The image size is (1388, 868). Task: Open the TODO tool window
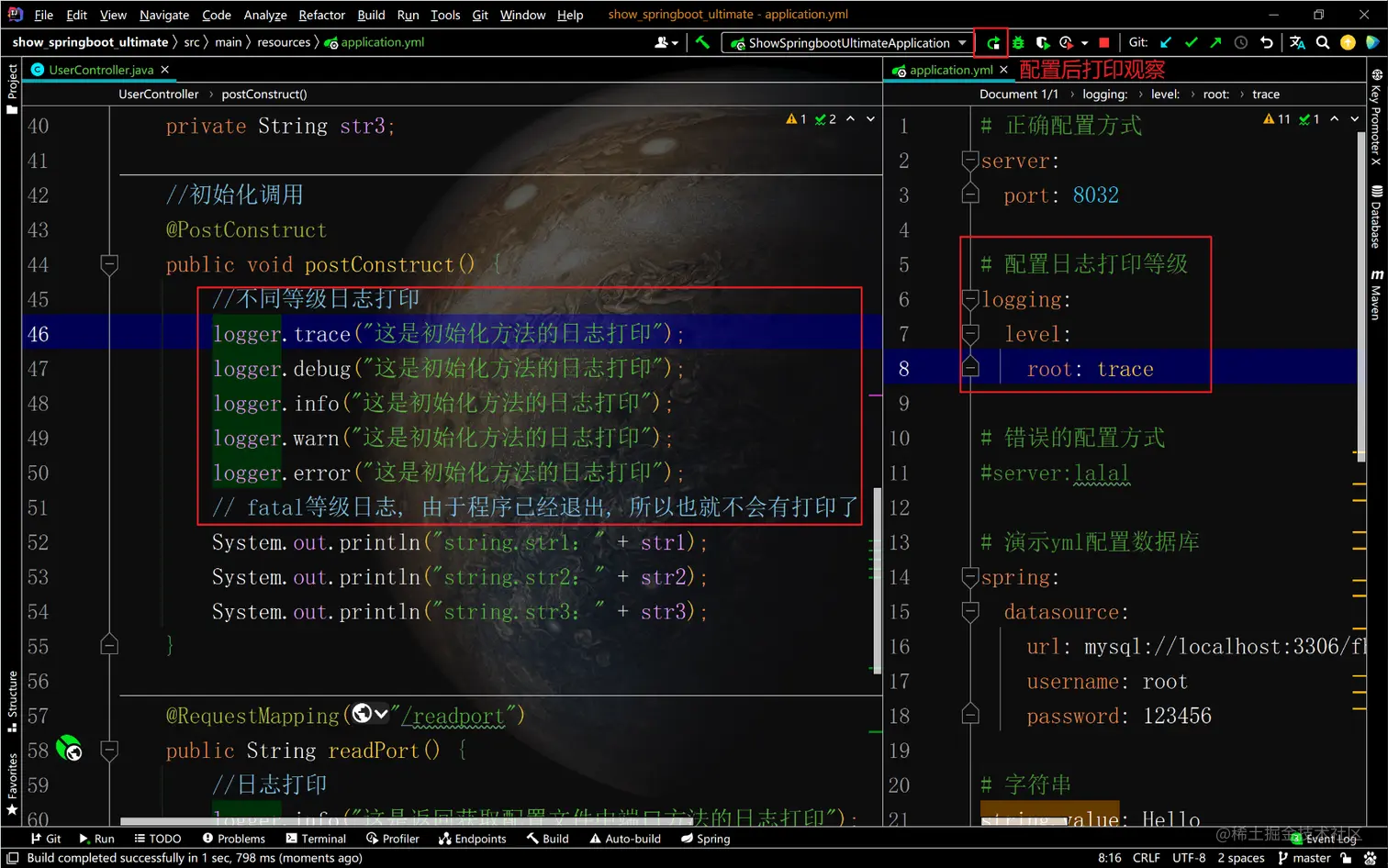[157, 839]
